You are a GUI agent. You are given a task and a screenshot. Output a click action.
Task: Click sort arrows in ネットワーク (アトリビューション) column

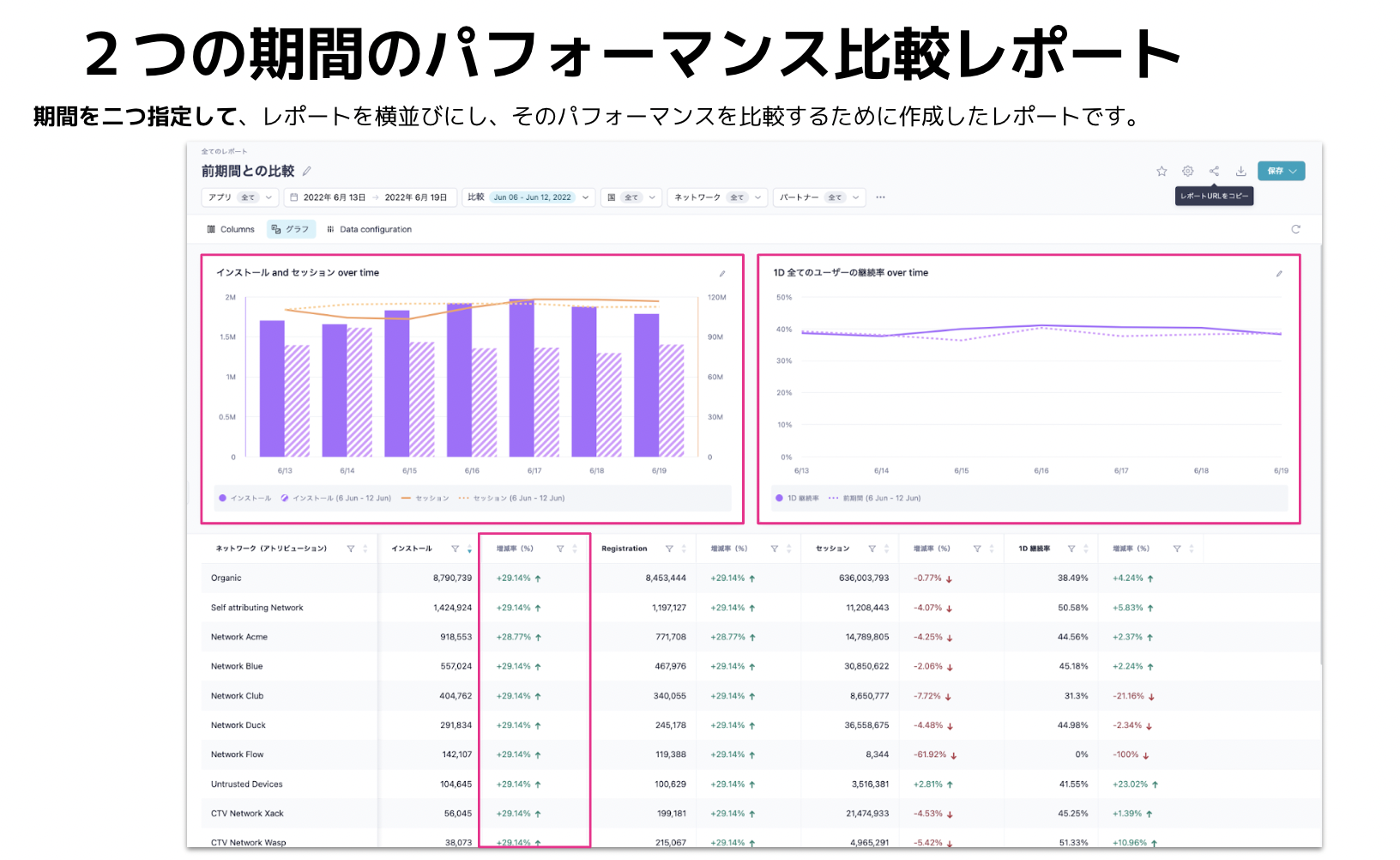365,548
